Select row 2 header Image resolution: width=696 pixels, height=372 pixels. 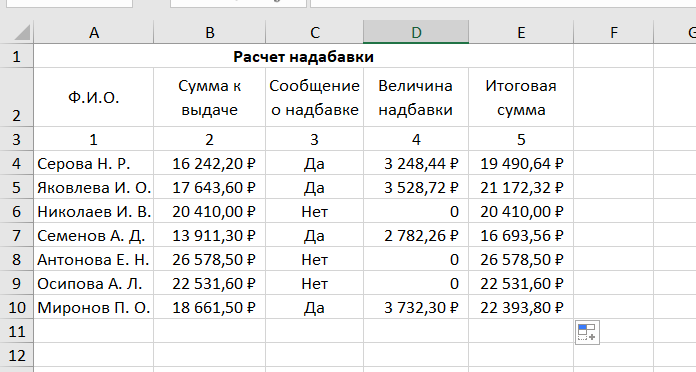coord(16,97)
